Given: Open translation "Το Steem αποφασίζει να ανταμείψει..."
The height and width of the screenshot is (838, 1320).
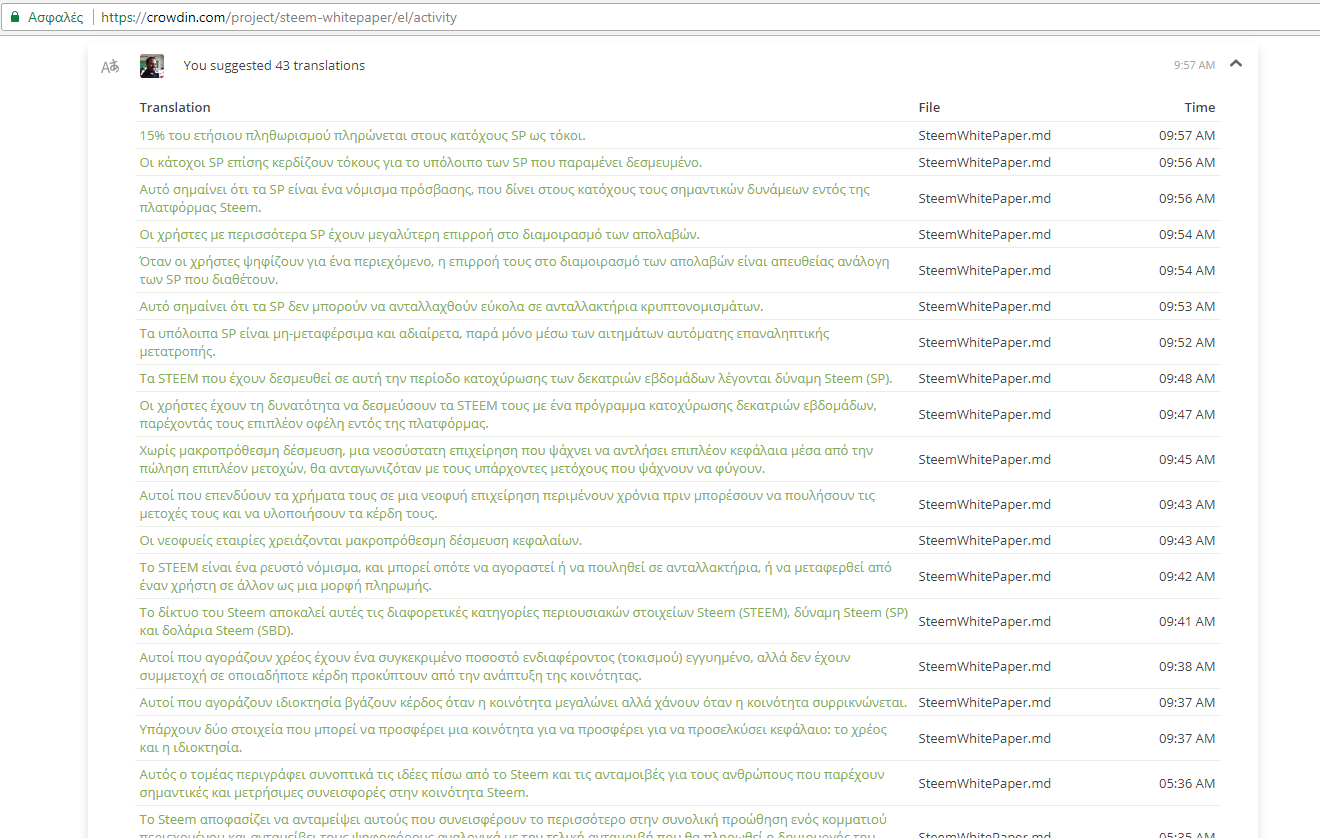Looking at the screenshot, I should (513, 826).
